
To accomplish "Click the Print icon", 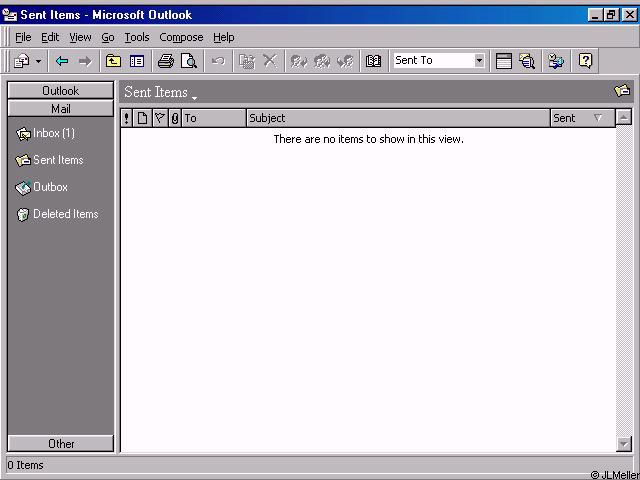I will [x=166, y=61].
